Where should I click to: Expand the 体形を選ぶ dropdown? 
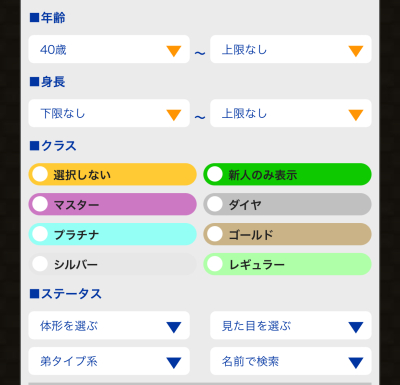[x=109, y=326]
